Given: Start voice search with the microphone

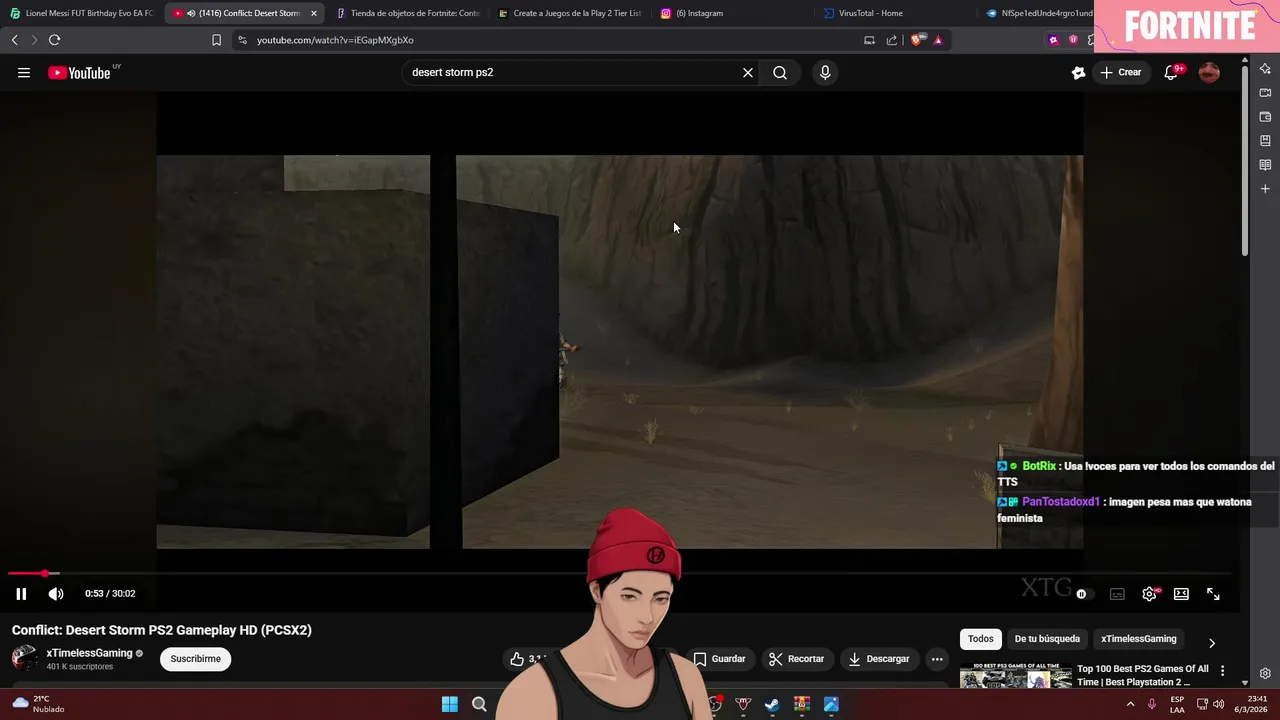Looking at the screenshot, I should pyautogui.click(x=825, y=72).
